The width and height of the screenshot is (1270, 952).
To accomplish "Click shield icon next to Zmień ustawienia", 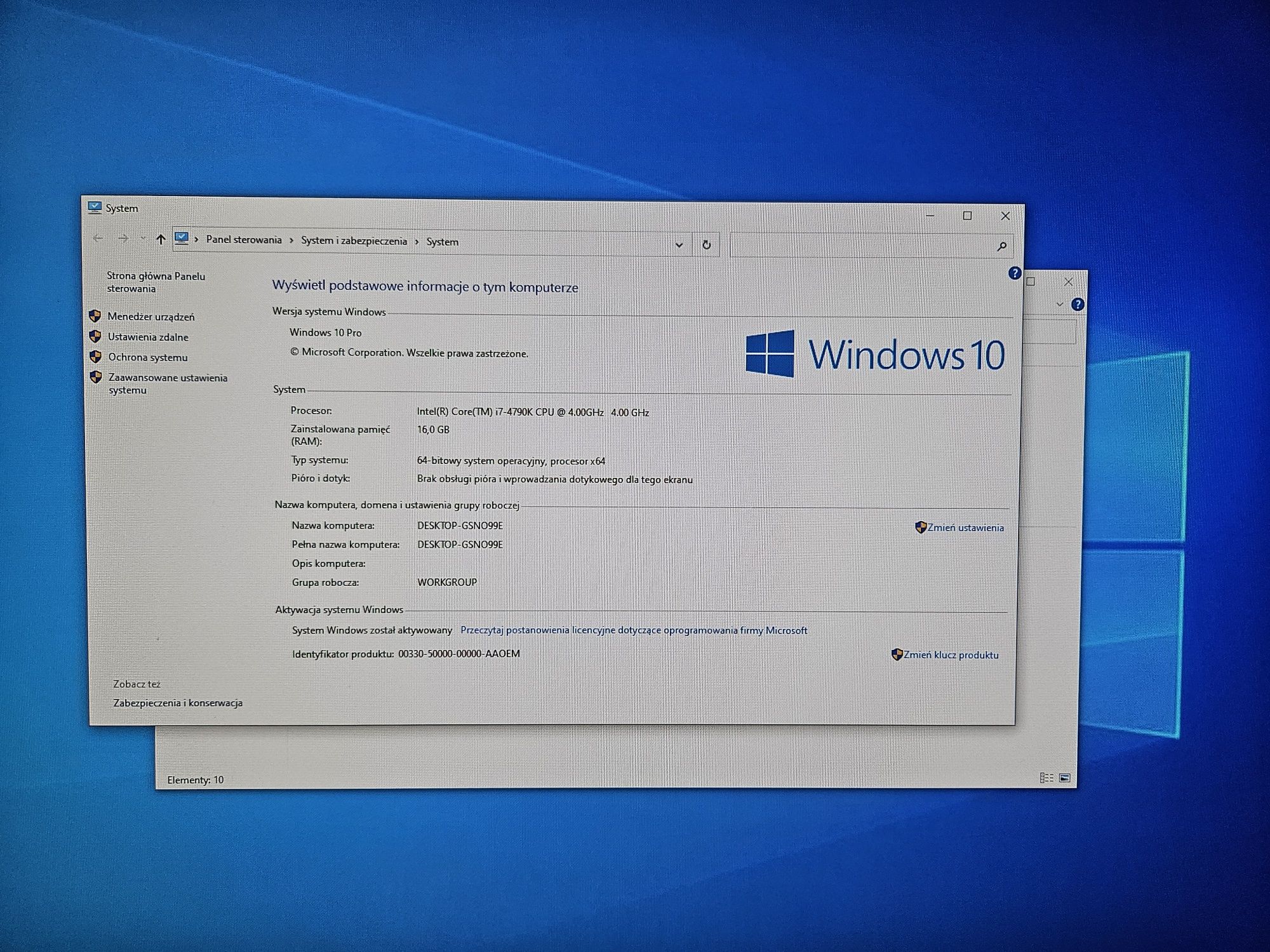I will click(920, 527).
